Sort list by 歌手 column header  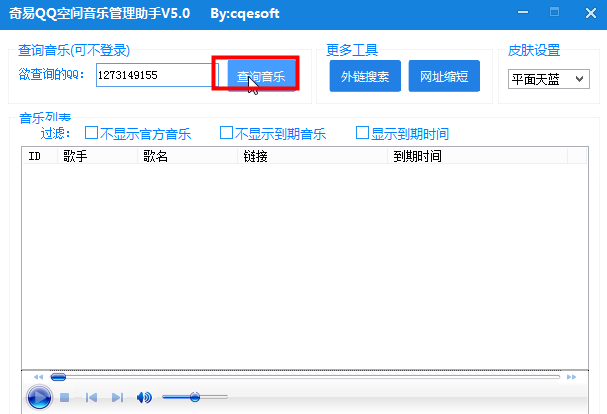[x=97, y=156]
